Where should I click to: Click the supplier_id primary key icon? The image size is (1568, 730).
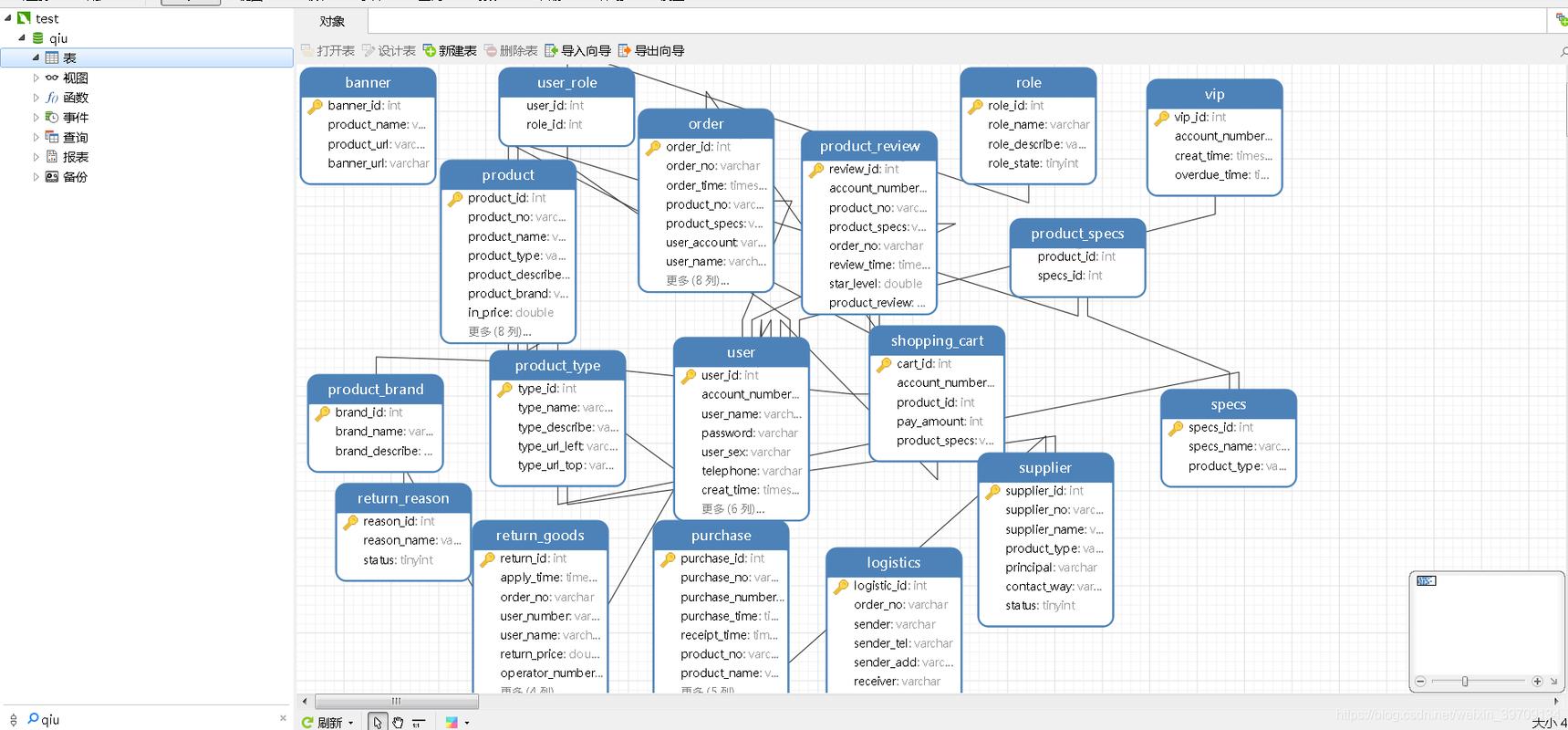[x=992, y=491]
